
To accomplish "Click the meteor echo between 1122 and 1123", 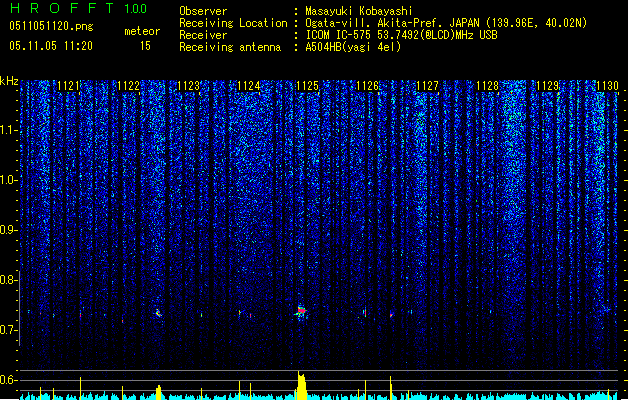I will [158, 313].
